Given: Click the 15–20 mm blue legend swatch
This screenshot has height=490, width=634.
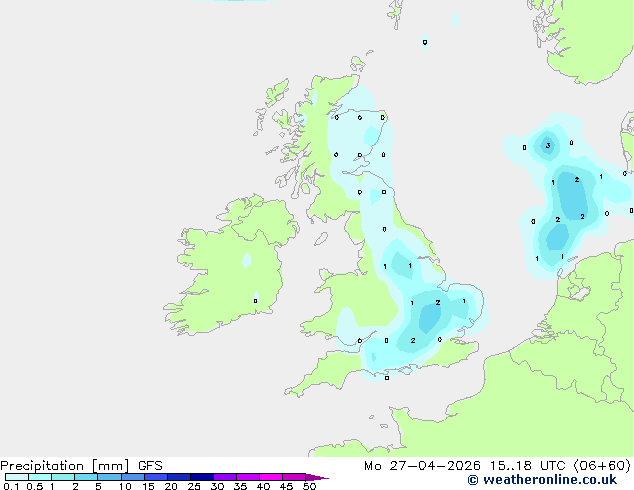Looking at the screenshot, I should click(x=156, y=477).
